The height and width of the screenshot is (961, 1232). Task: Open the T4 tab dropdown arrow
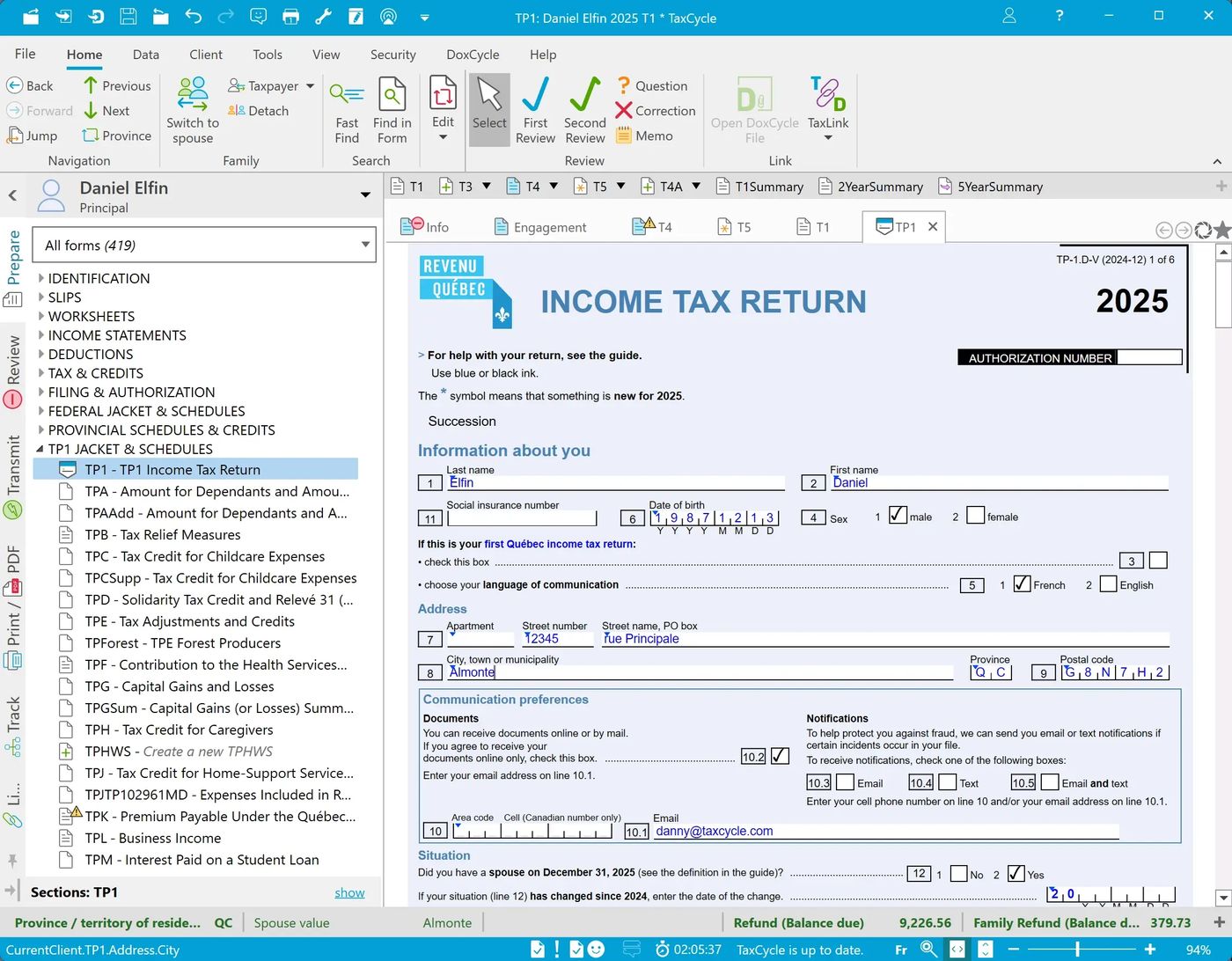[x=554, y=186]
